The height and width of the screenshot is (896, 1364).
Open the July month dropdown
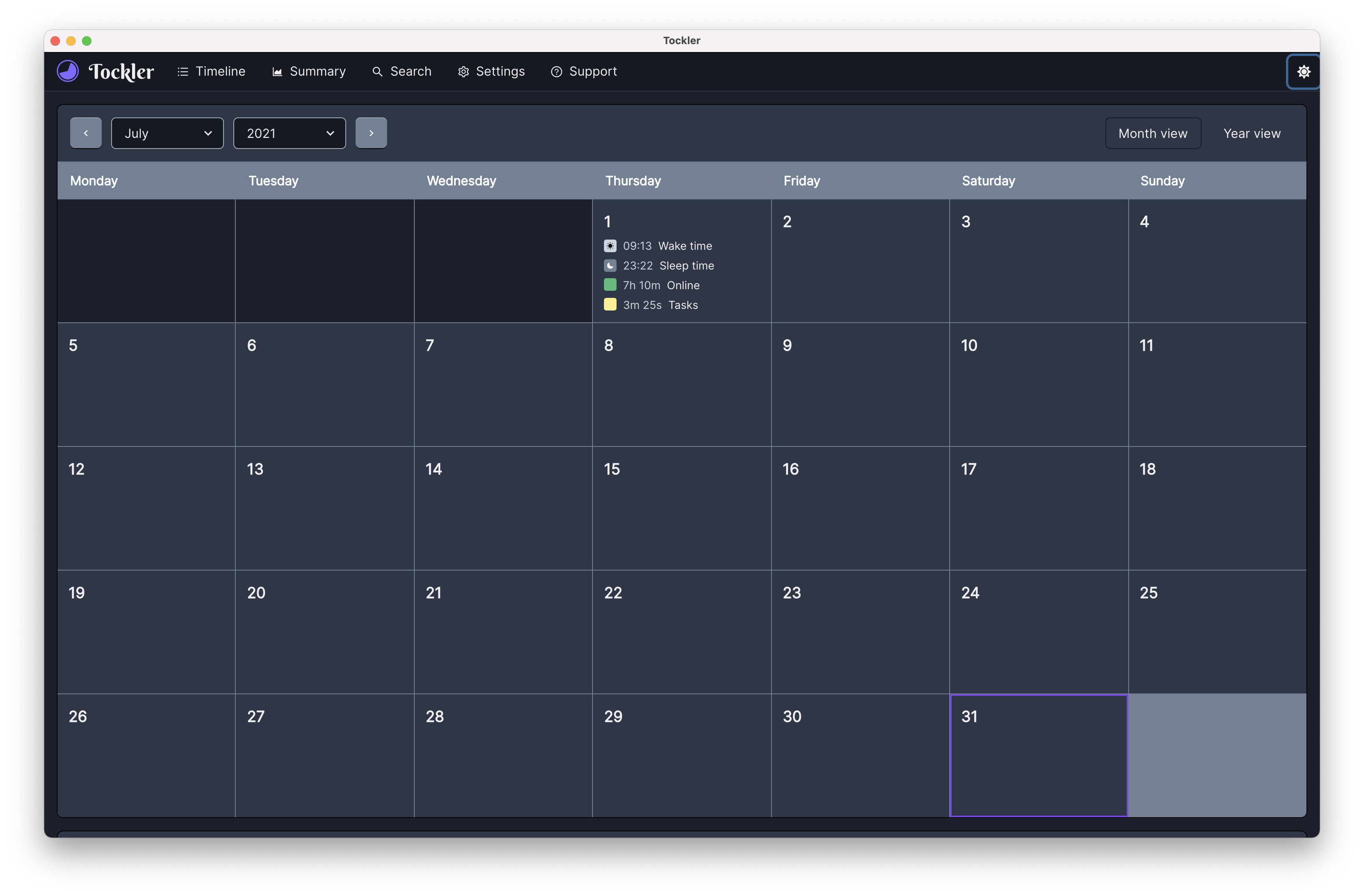(x=168, y=134)
